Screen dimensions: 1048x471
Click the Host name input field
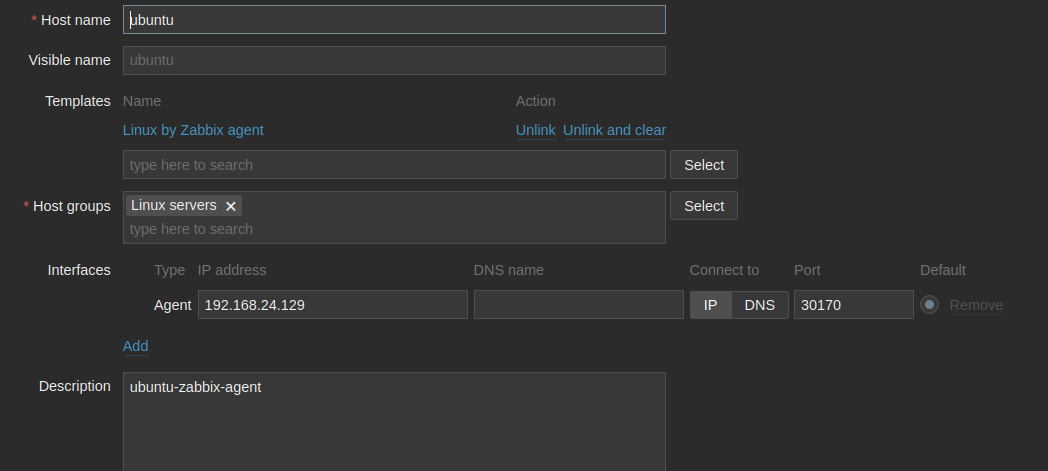394,20
